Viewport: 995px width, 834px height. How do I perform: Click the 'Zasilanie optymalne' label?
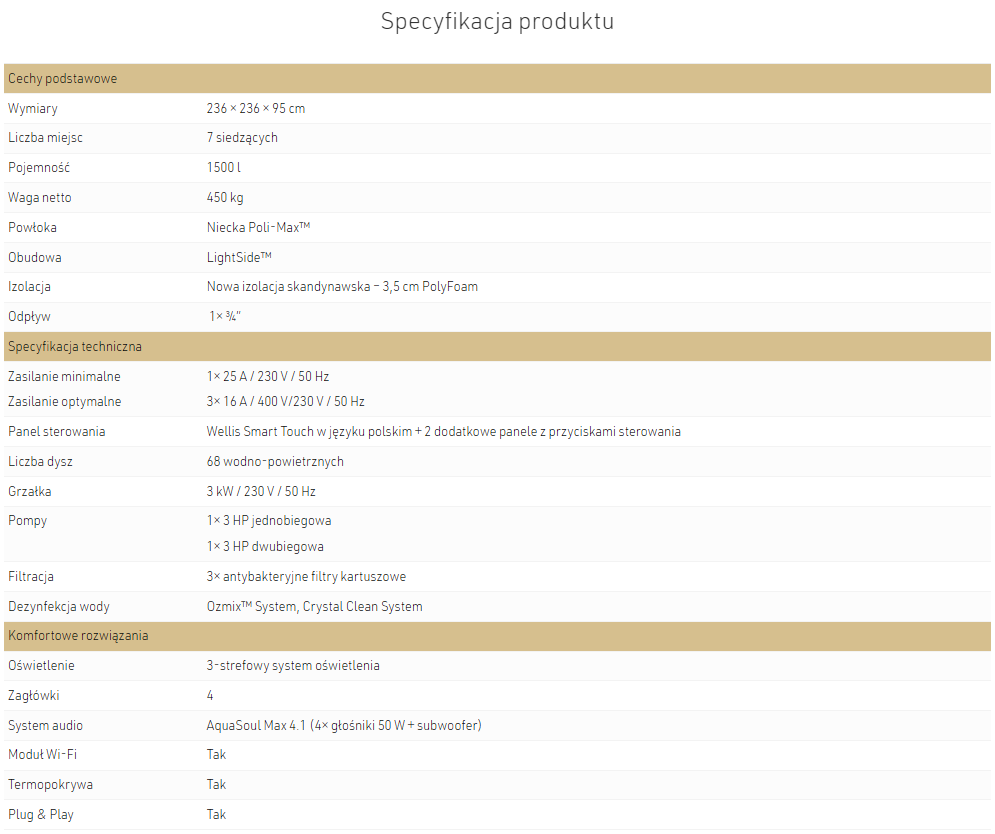coord(65,402)
